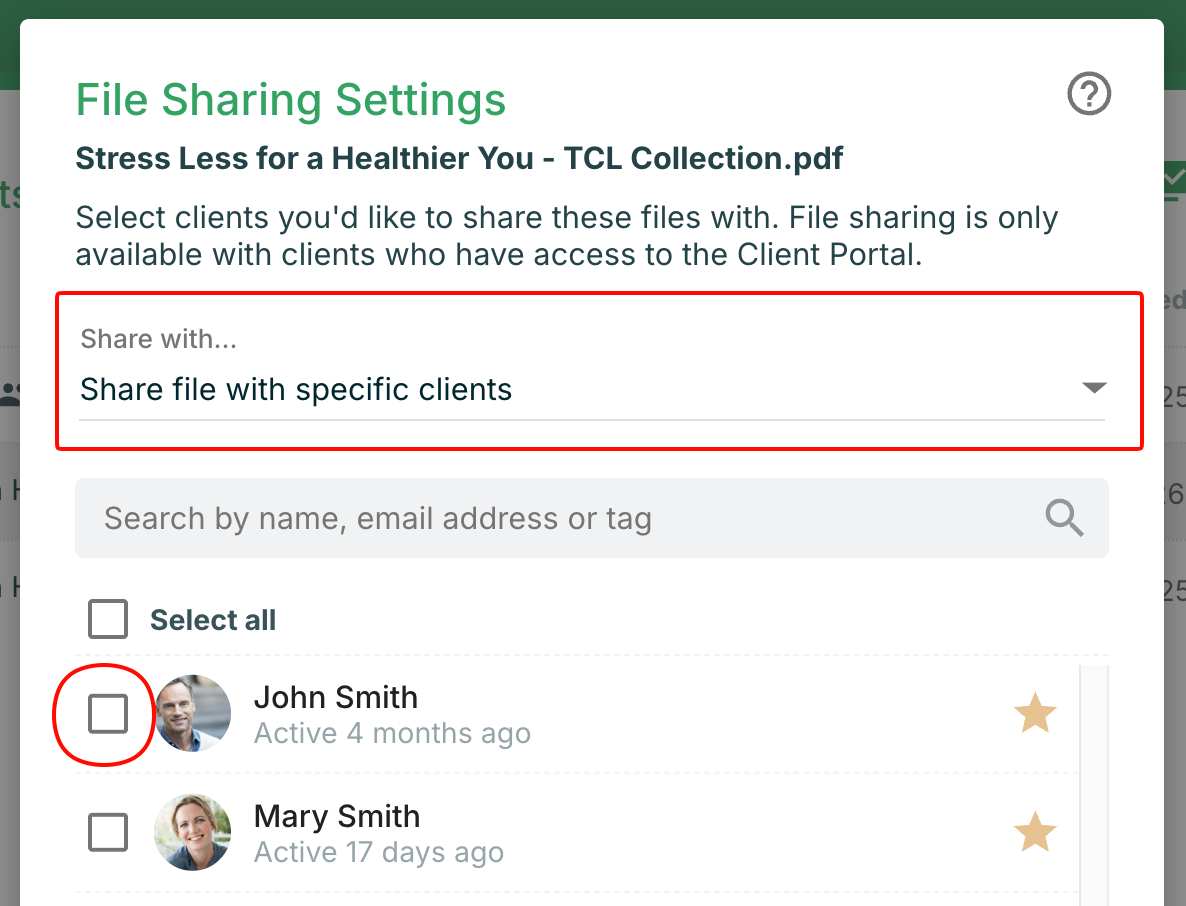The height and width of the screenshot is (906, 1186).
Task: Click the 'Share with...' field label
Action: [159, 339]
